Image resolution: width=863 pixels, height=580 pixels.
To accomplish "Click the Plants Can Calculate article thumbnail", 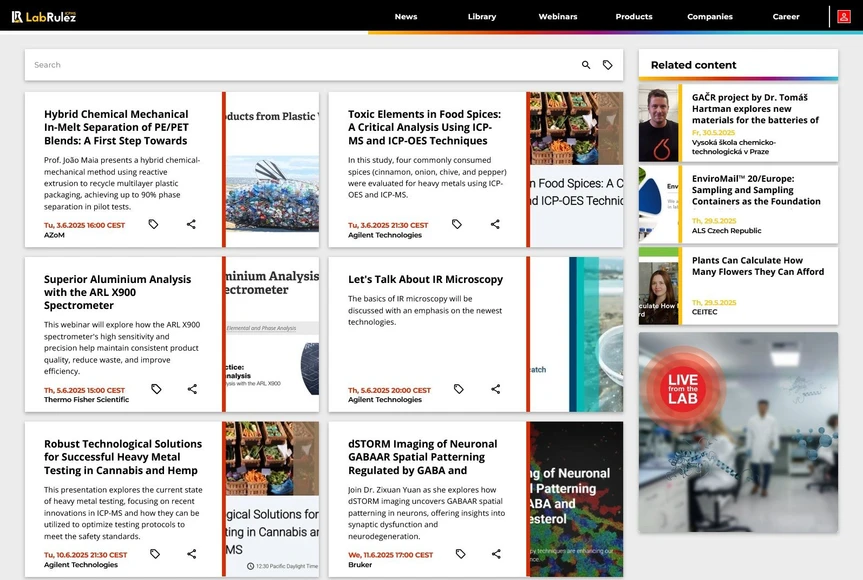I will click(658, 286).
